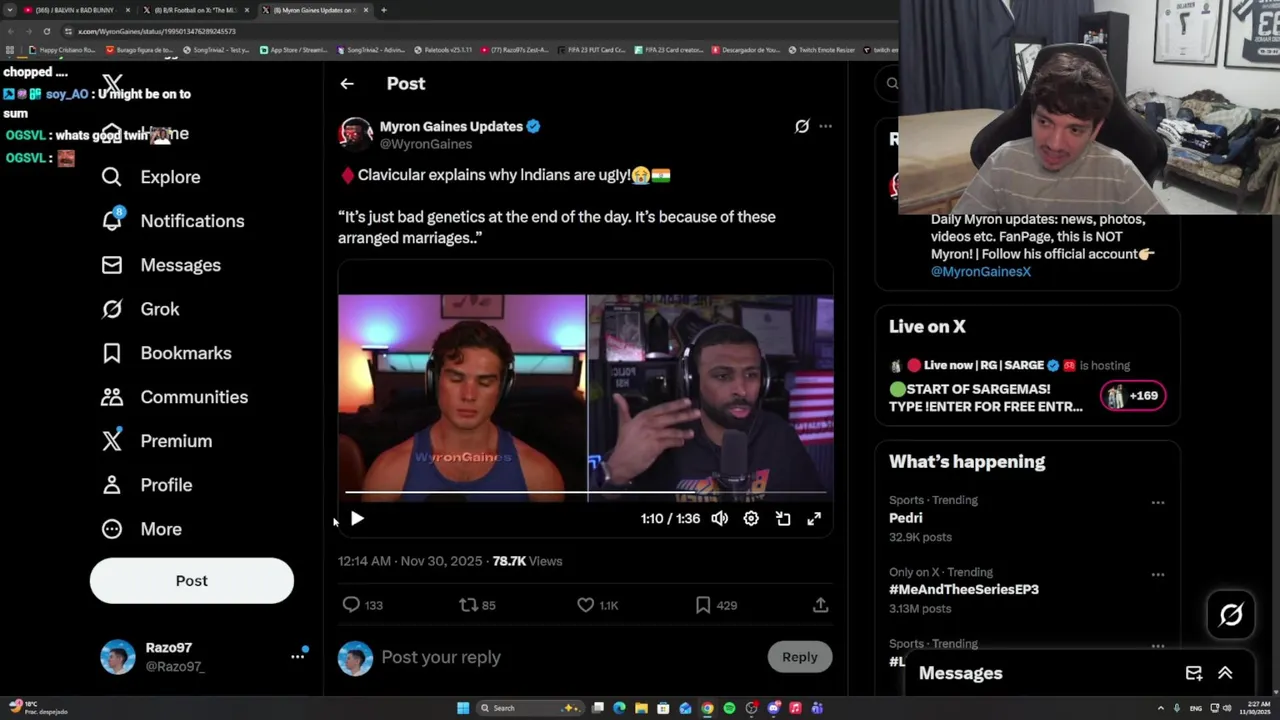Open the post's three-dot options menu

click(825, 126)
